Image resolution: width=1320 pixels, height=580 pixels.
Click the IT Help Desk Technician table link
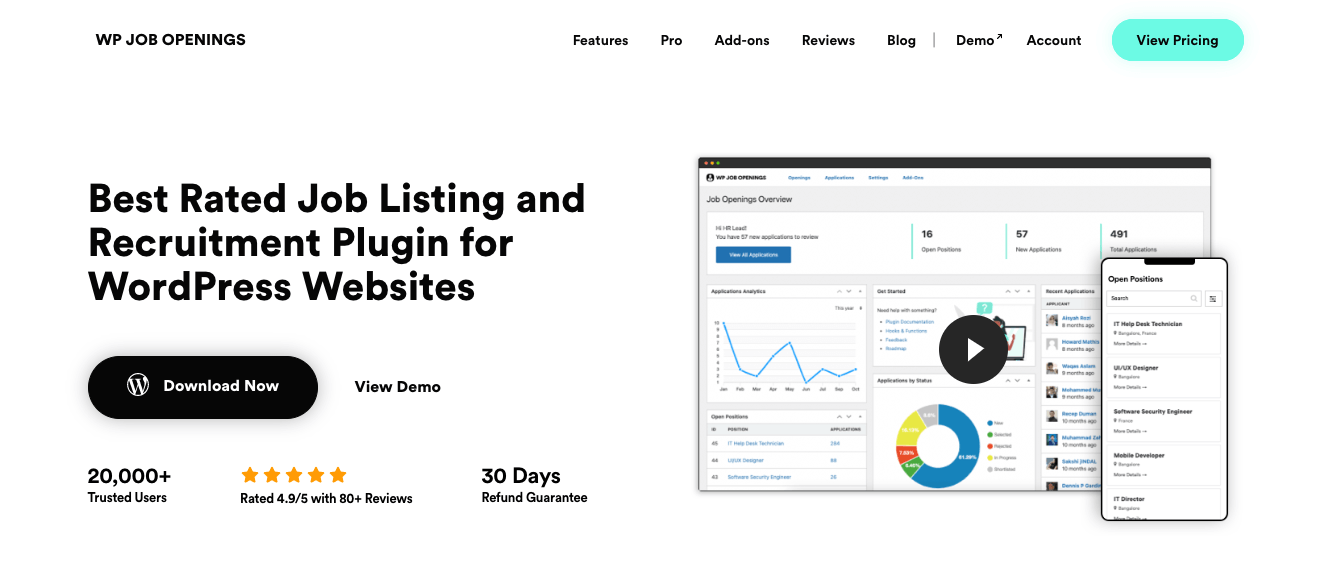(756, 443)
